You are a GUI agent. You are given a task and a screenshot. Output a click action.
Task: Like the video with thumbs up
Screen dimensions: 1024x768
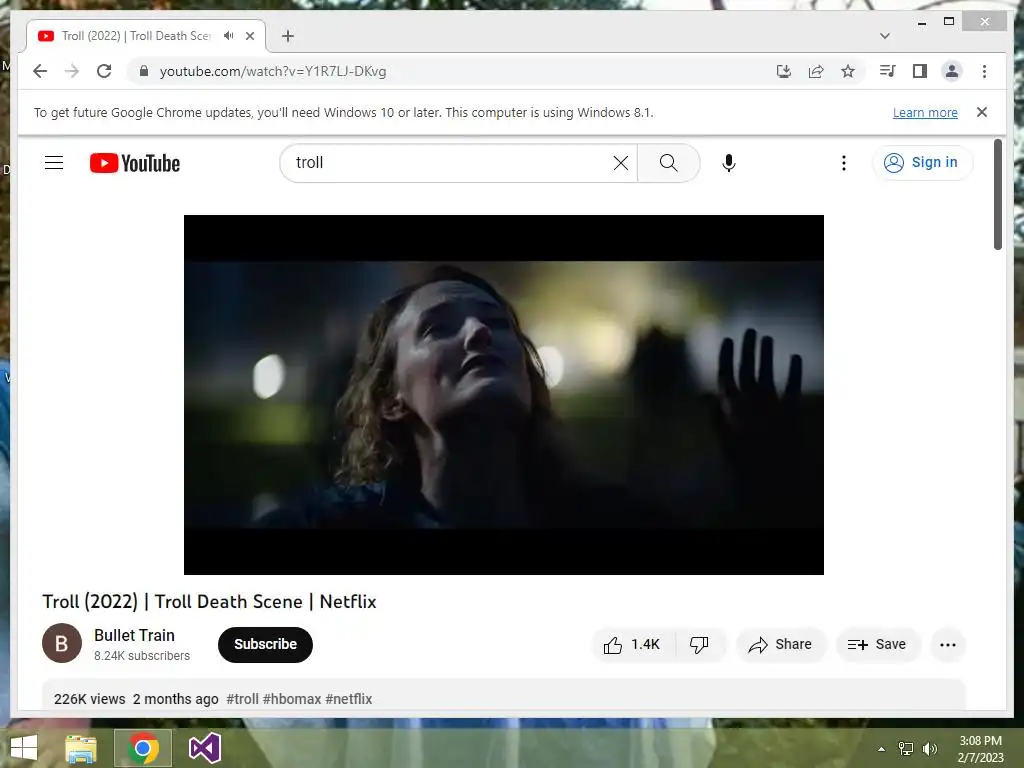coord(632,645)
